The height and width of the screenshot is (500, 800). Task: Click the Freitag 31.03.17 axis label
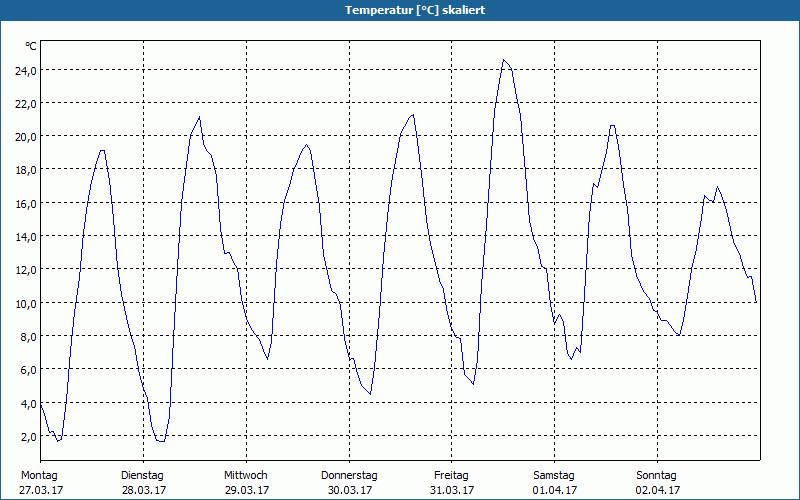pos(452,482)
